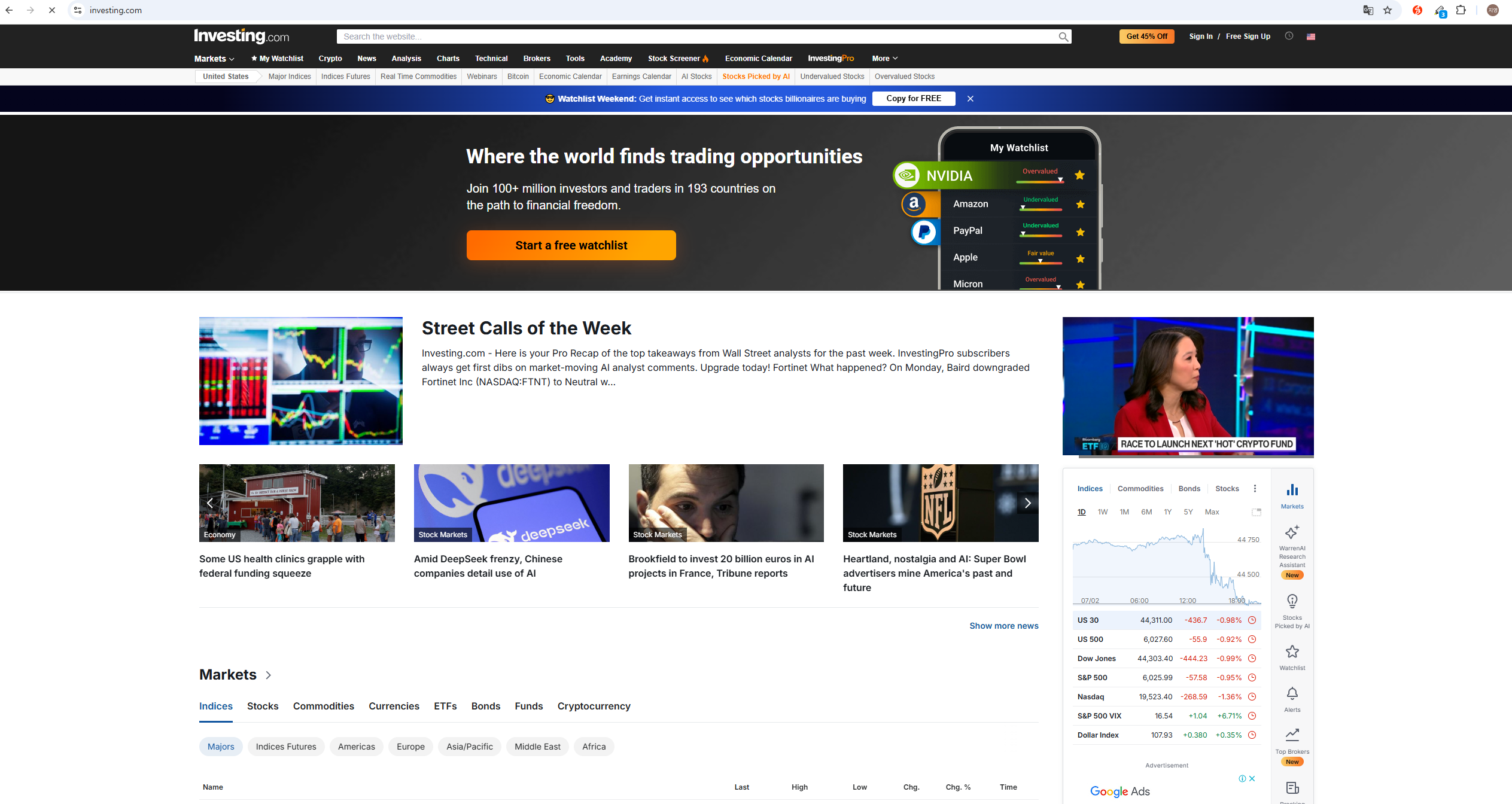Open the Street Calls of the Week headline
This screenshot has width=1512, height=804.
click(x=527, y=328)
